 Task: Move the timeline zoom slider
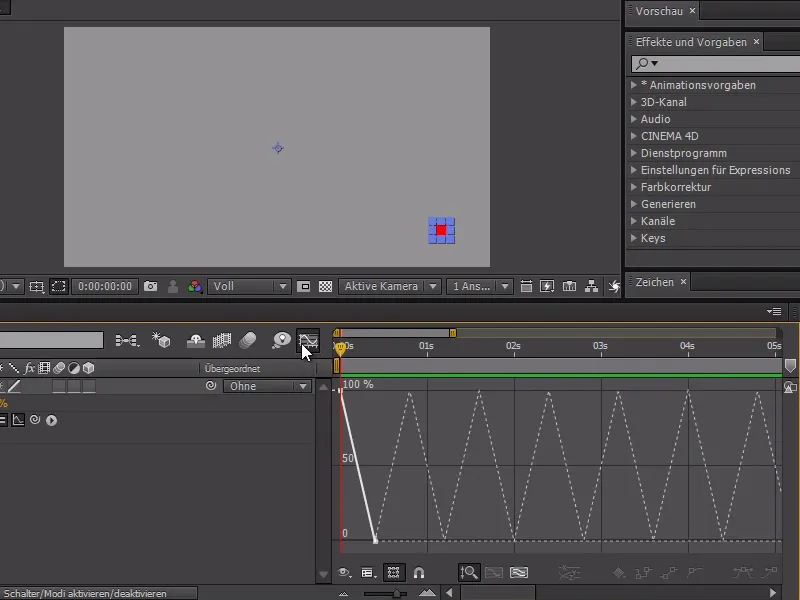396,594
